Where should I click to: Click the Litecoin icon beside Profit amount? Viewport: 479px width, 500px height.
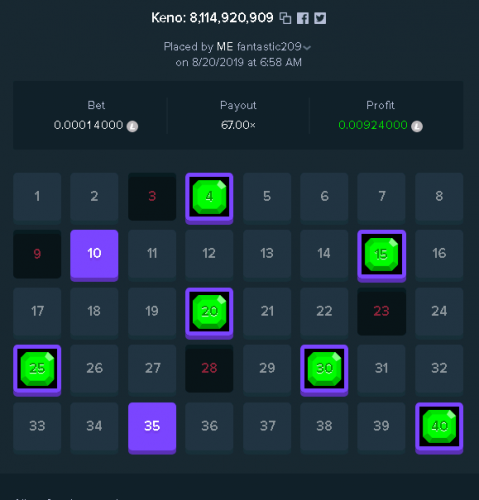pyautogui.click(x=417, y=126)
